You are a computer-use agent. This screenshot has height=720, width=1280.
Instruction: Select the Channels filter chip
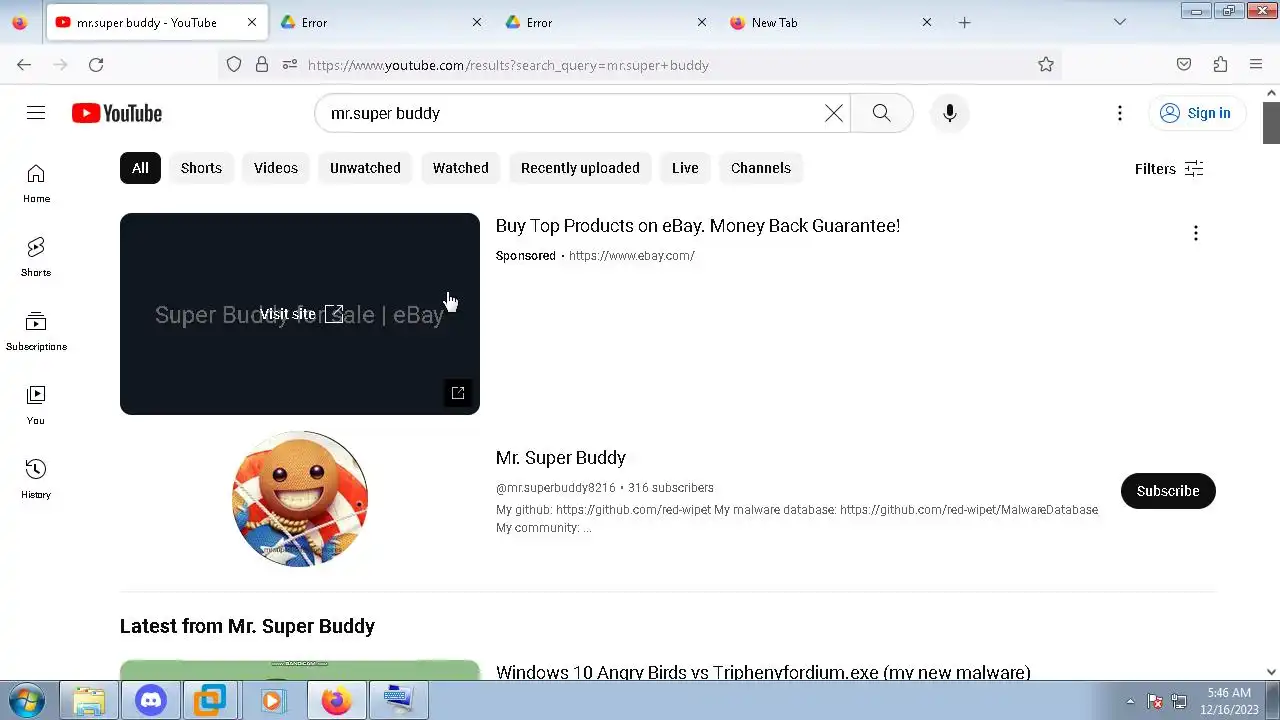761,168
